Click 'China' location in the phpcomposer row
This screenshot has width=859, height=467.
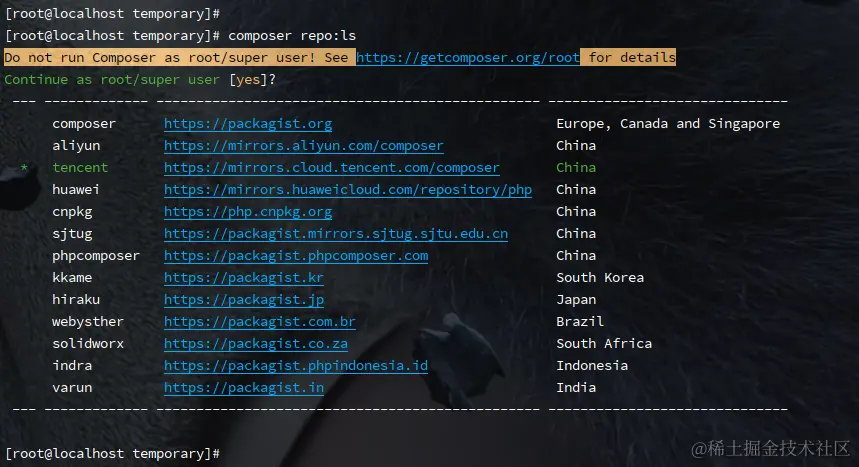pyautogui.click(x=576, y=255)
